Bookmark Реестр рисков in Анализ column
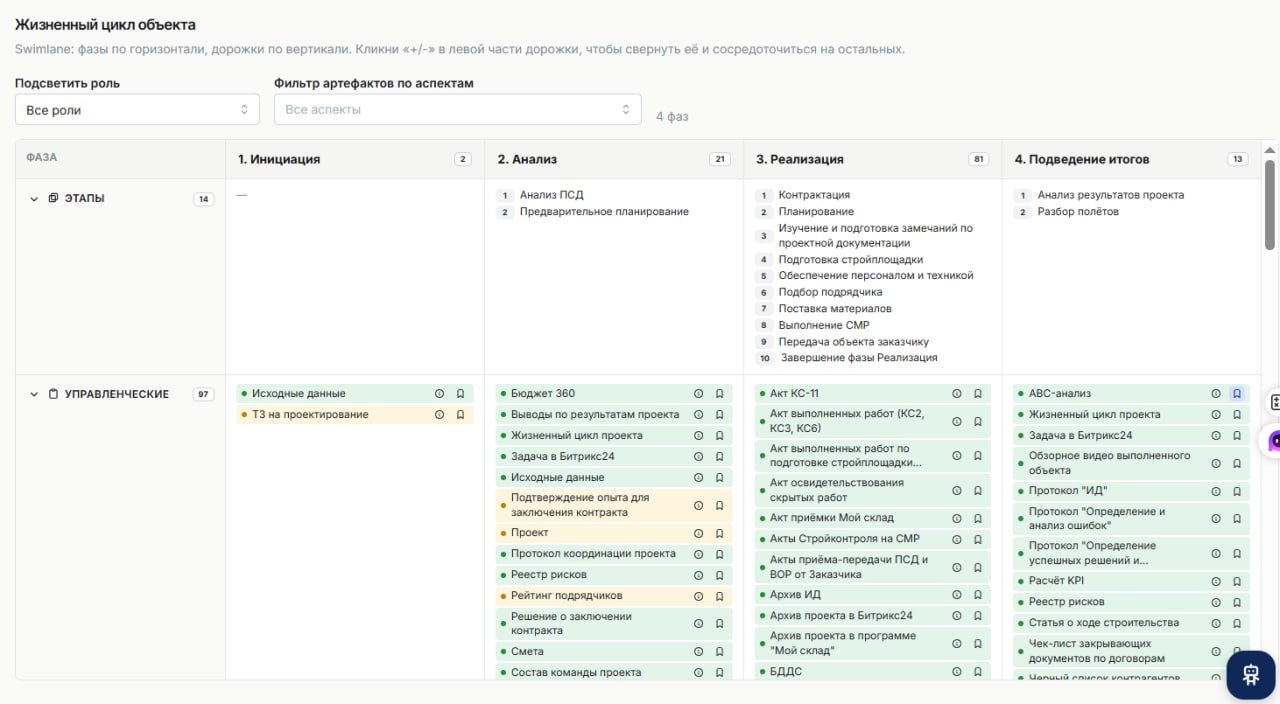The image size is (1280, 704). click(x=719, y=575)
